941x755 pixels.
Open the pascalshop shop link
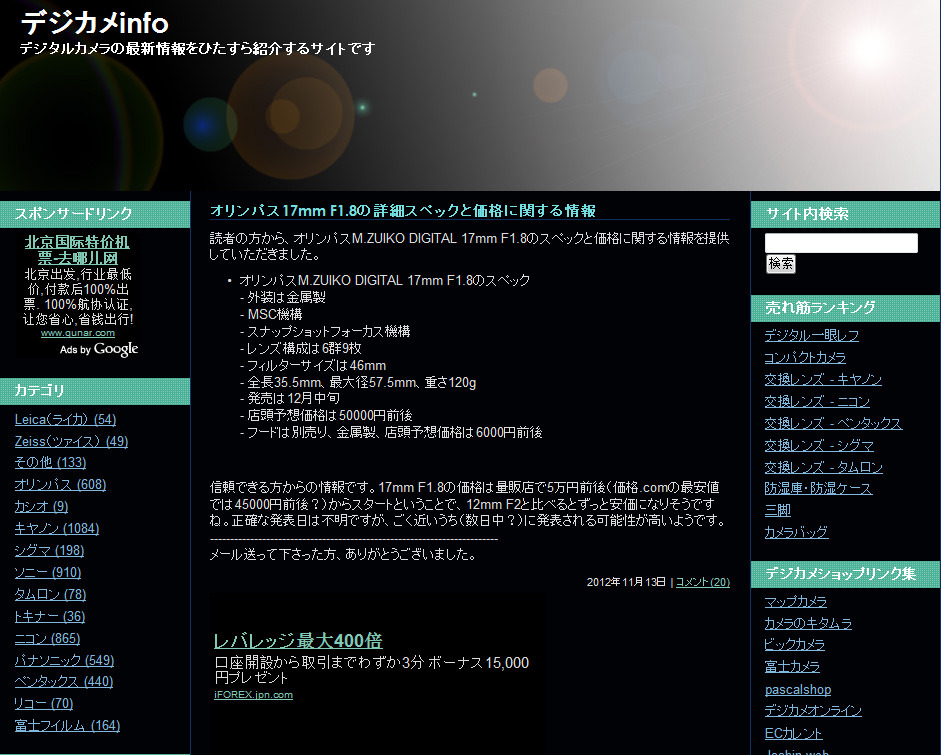pyautogui.click(x=797, y=689)
